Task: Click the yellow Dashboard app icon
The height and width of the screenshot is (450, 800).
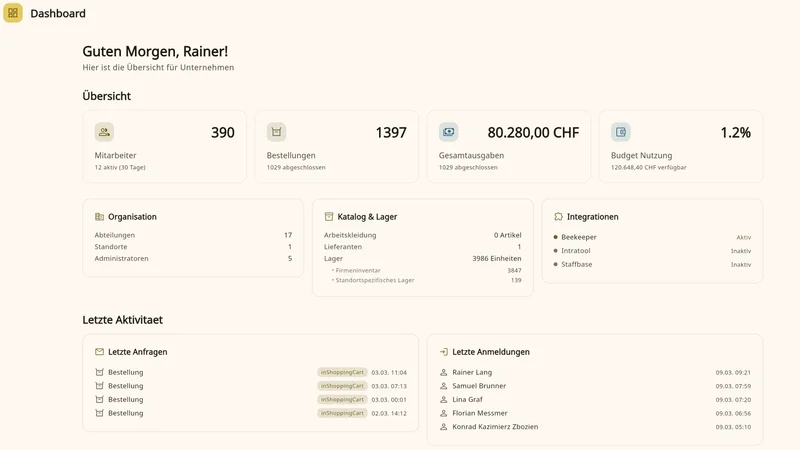Action: (13, 13)
